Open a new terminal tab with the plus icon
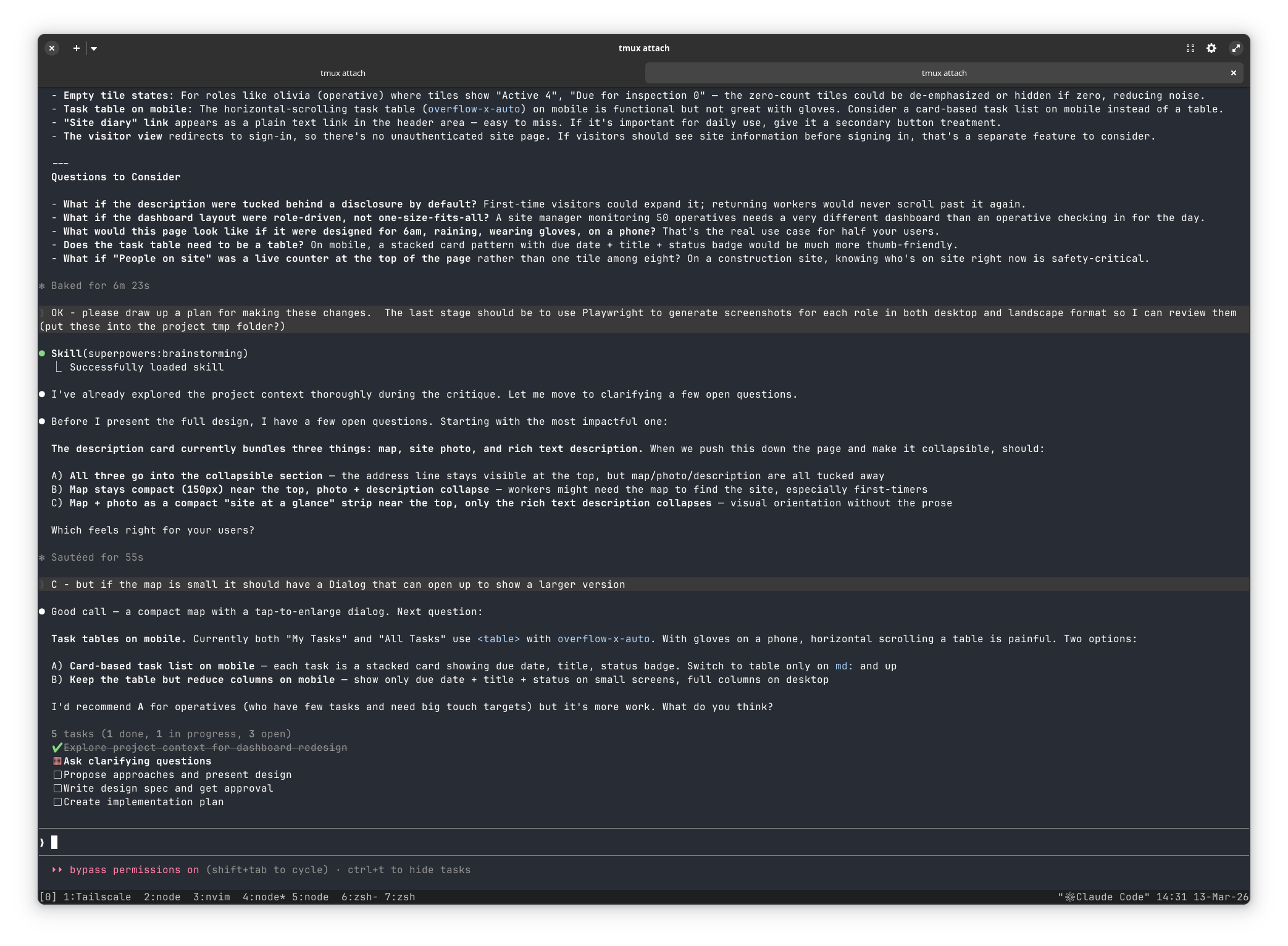 76,48
